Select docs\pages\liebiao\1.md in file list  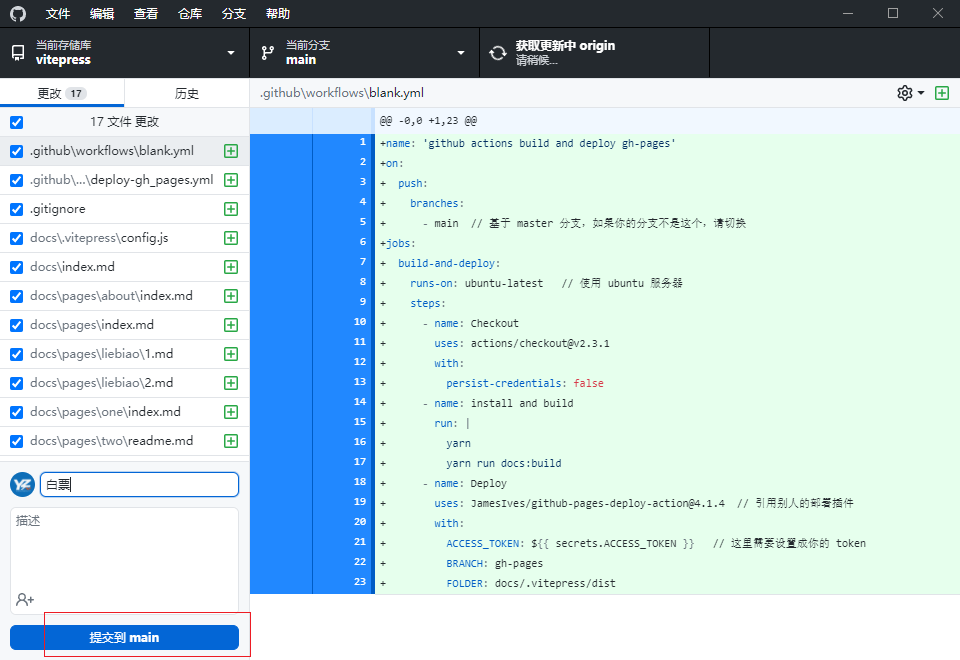point(124,354)
